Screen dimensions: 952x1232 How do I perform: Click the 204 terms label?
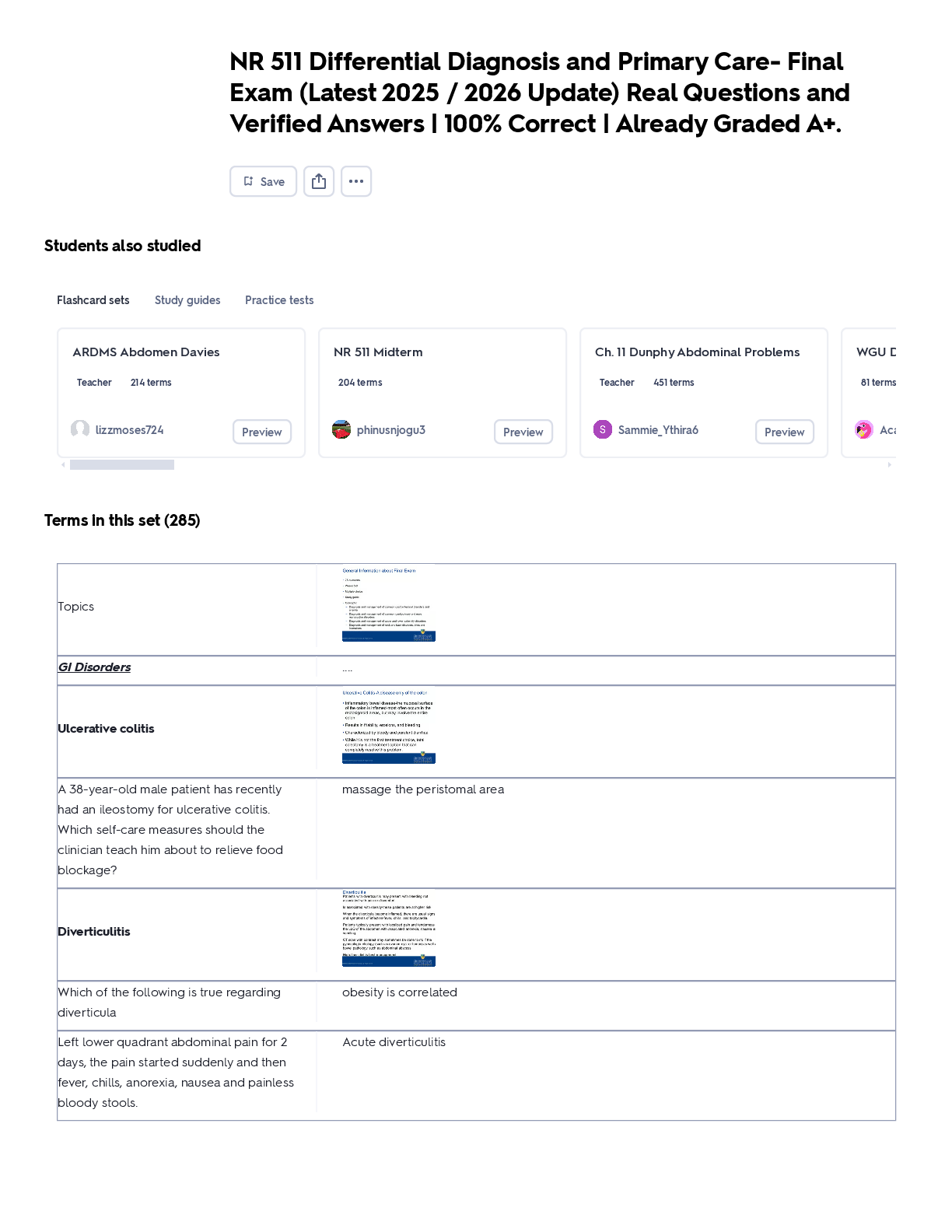[360, 383]
